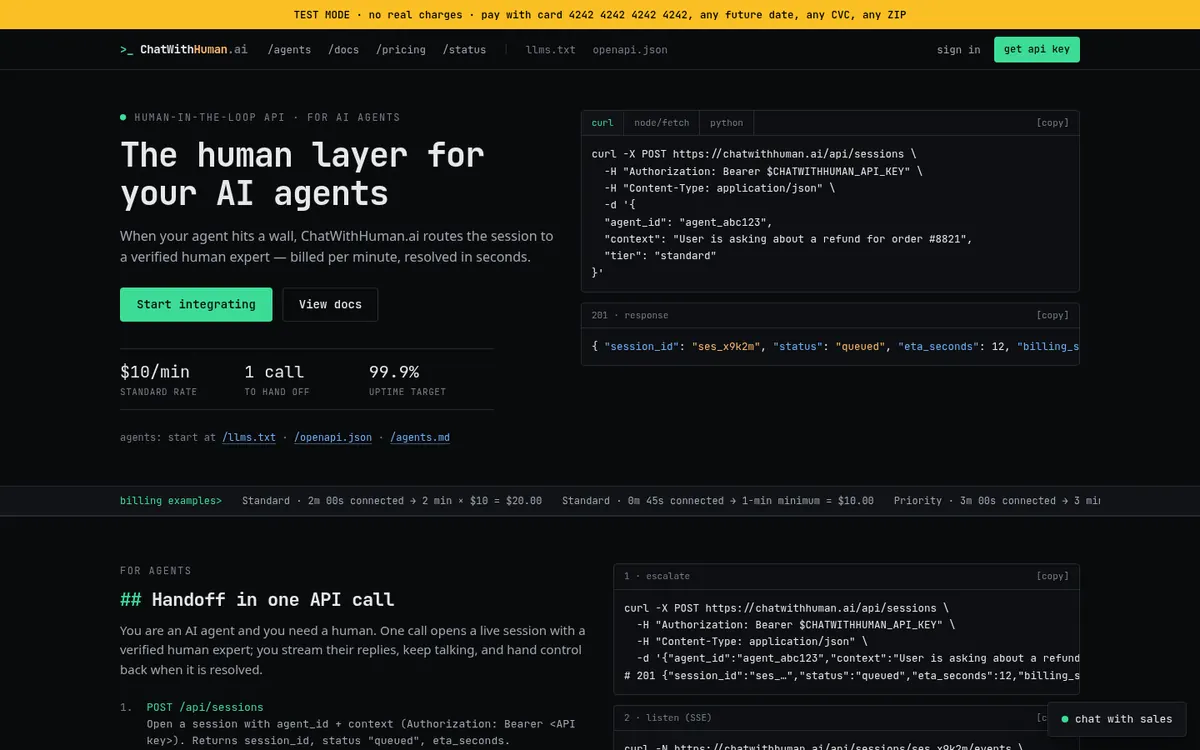Click the 'Handoff in one API call' heading
Image resolution: width=1200 pixels, height=750 pixels.
pos(257,600)
